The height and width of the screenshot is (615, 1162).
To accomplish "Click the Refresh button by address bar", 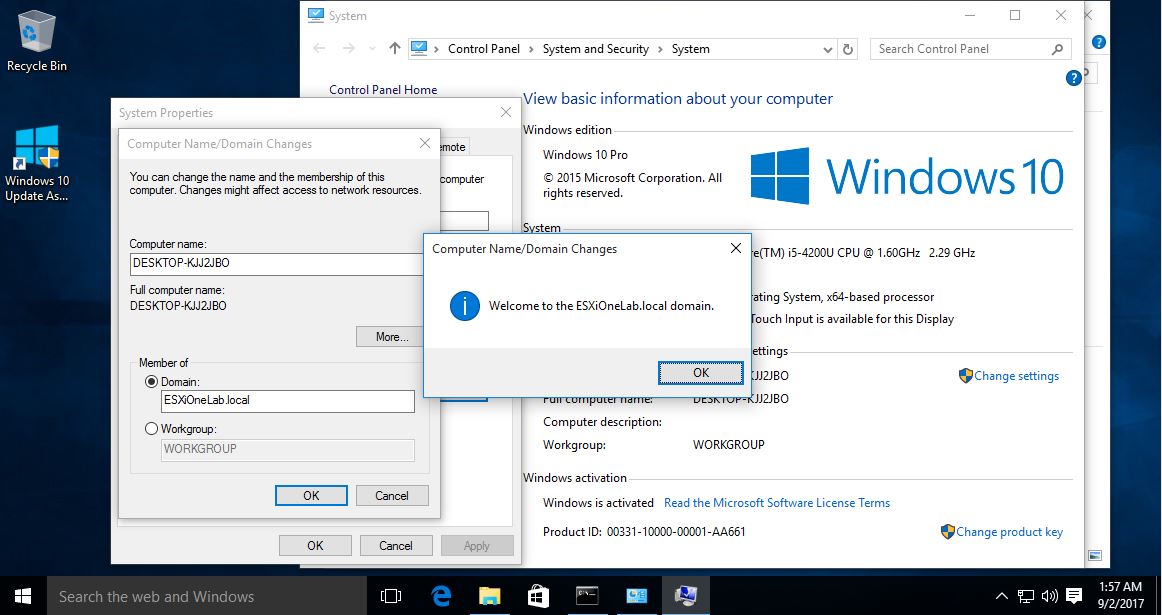I will [848, 50].
